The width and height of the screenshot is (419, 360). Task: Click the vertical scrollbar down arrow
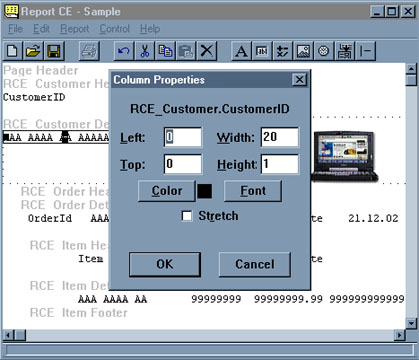[x=412, y=323]
